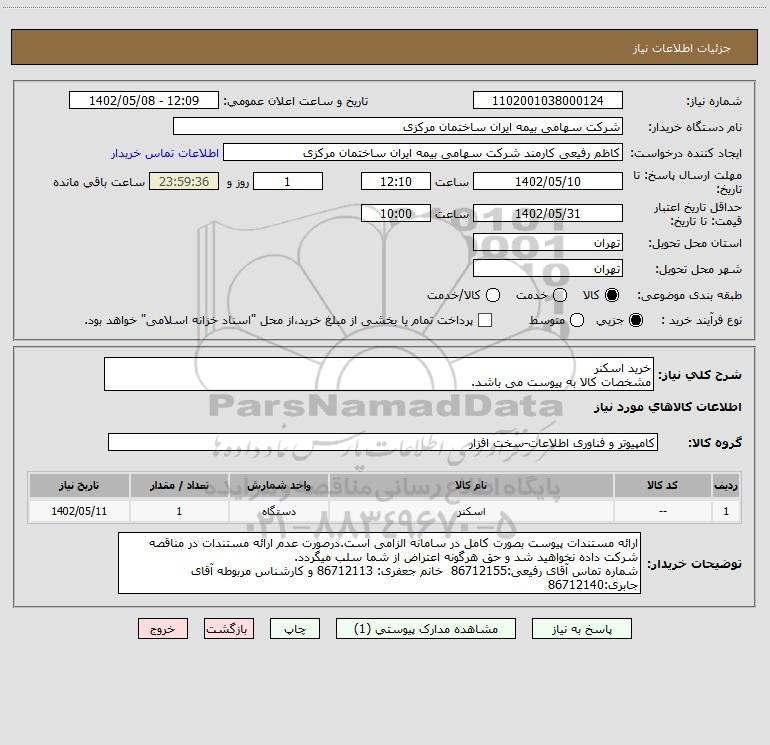This screenshot has width=770, height=745.
Task: Open the اطلاعات تماس خریدار link
Action: 165,153
